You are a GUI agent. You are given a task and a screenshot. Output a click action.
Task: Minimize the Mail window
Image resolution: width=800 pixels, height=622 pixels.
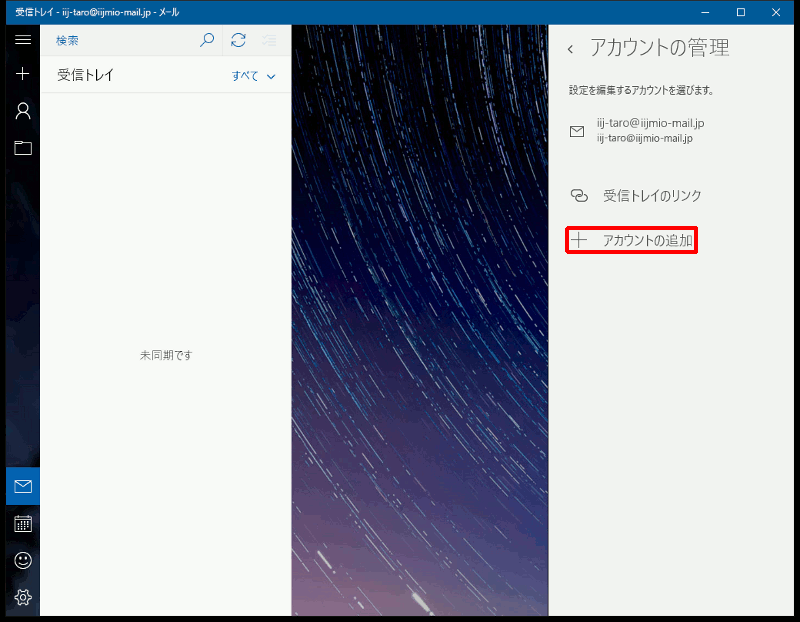tap(705, 12)
